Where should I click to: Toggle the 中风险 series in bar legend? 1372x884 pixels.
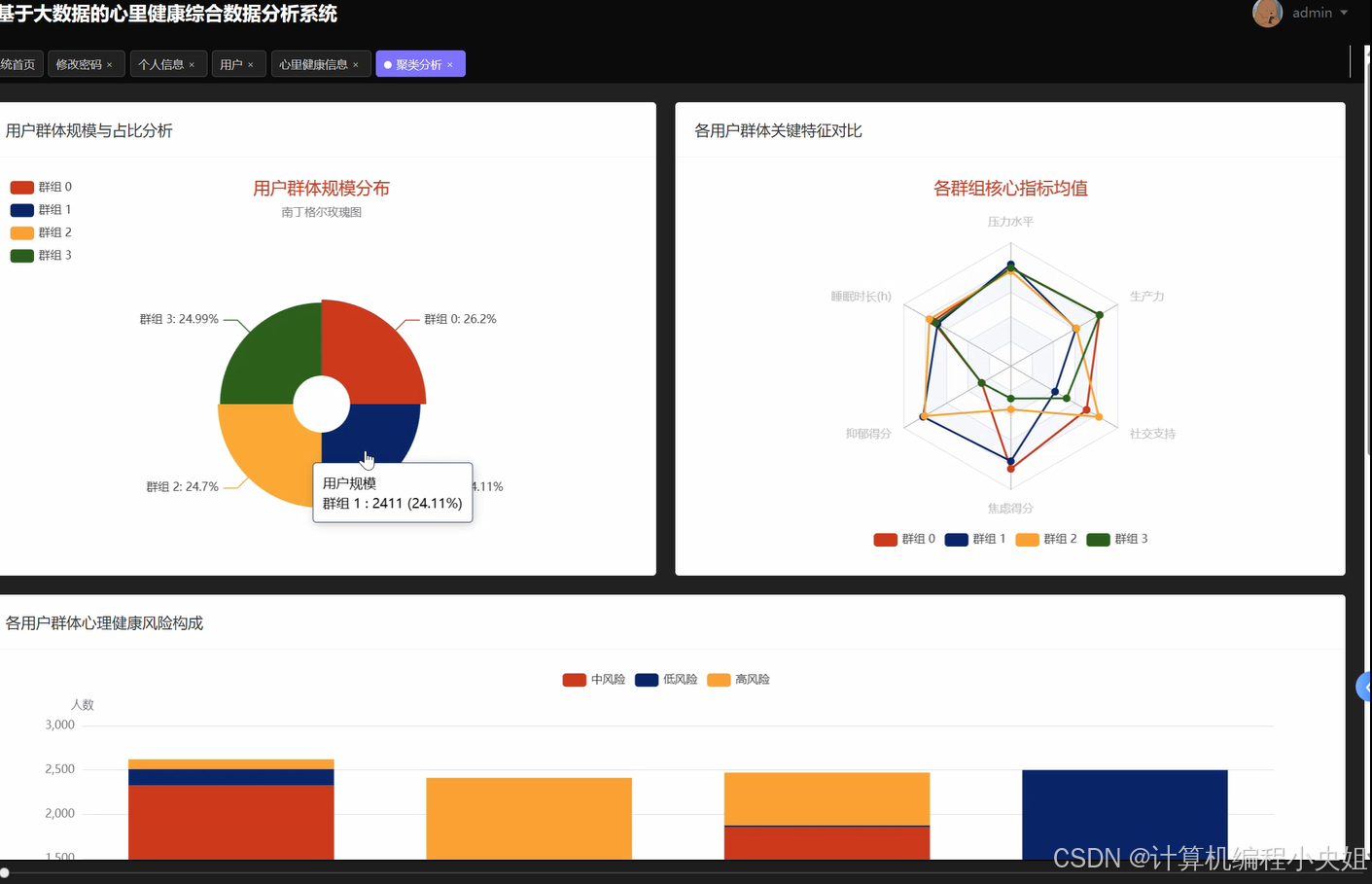(x=594, y=680)
